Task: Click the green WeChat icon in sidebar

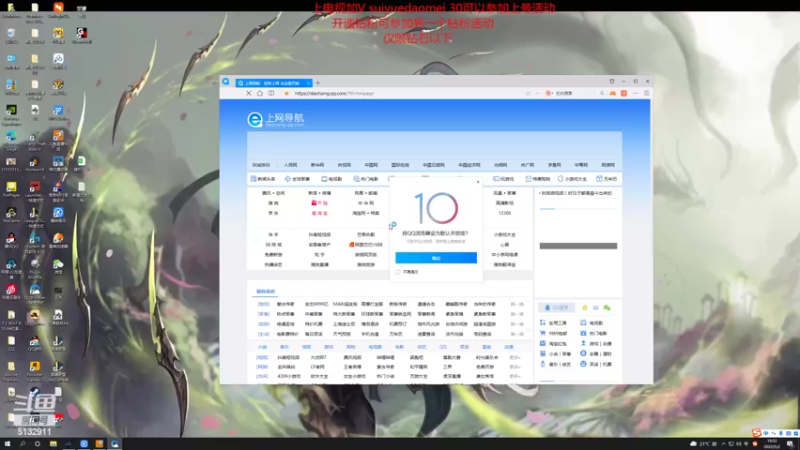Action: pyautogui.click(x=607, y=308)
